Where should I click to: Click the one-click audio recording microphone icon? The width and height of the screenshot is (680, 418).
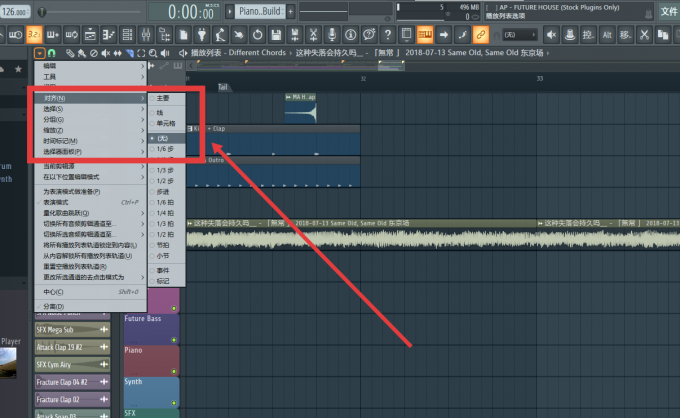(x=332, y=35)
